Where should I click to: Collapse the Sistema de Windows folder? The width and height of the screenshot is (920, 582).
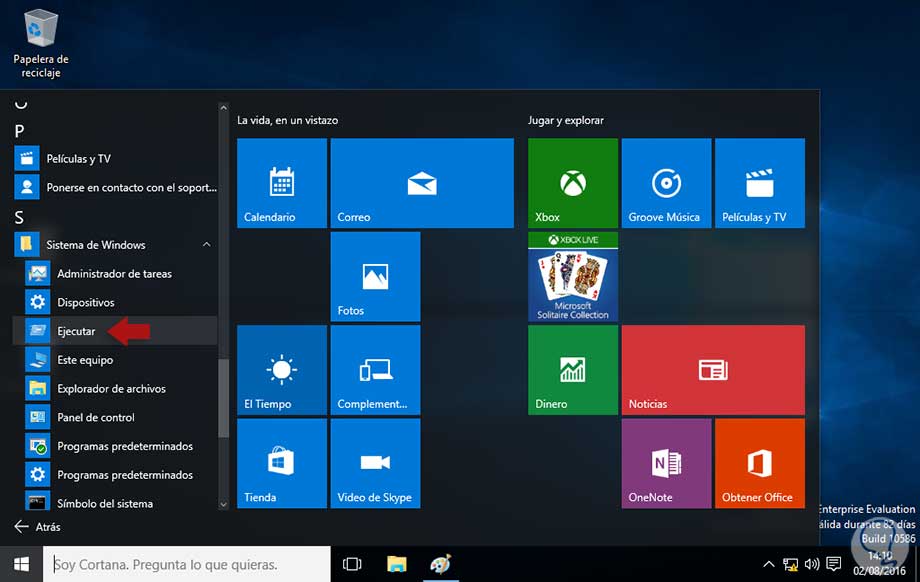coord(206,245)
